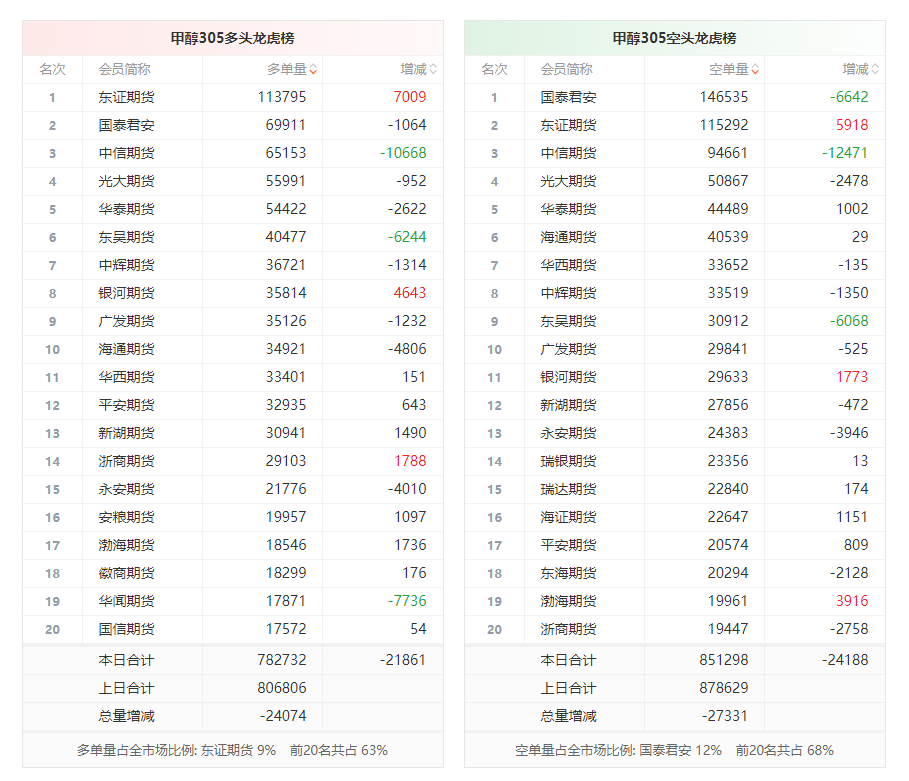Select the 甲醇305空头龙虎榜 title

point(674,38)
